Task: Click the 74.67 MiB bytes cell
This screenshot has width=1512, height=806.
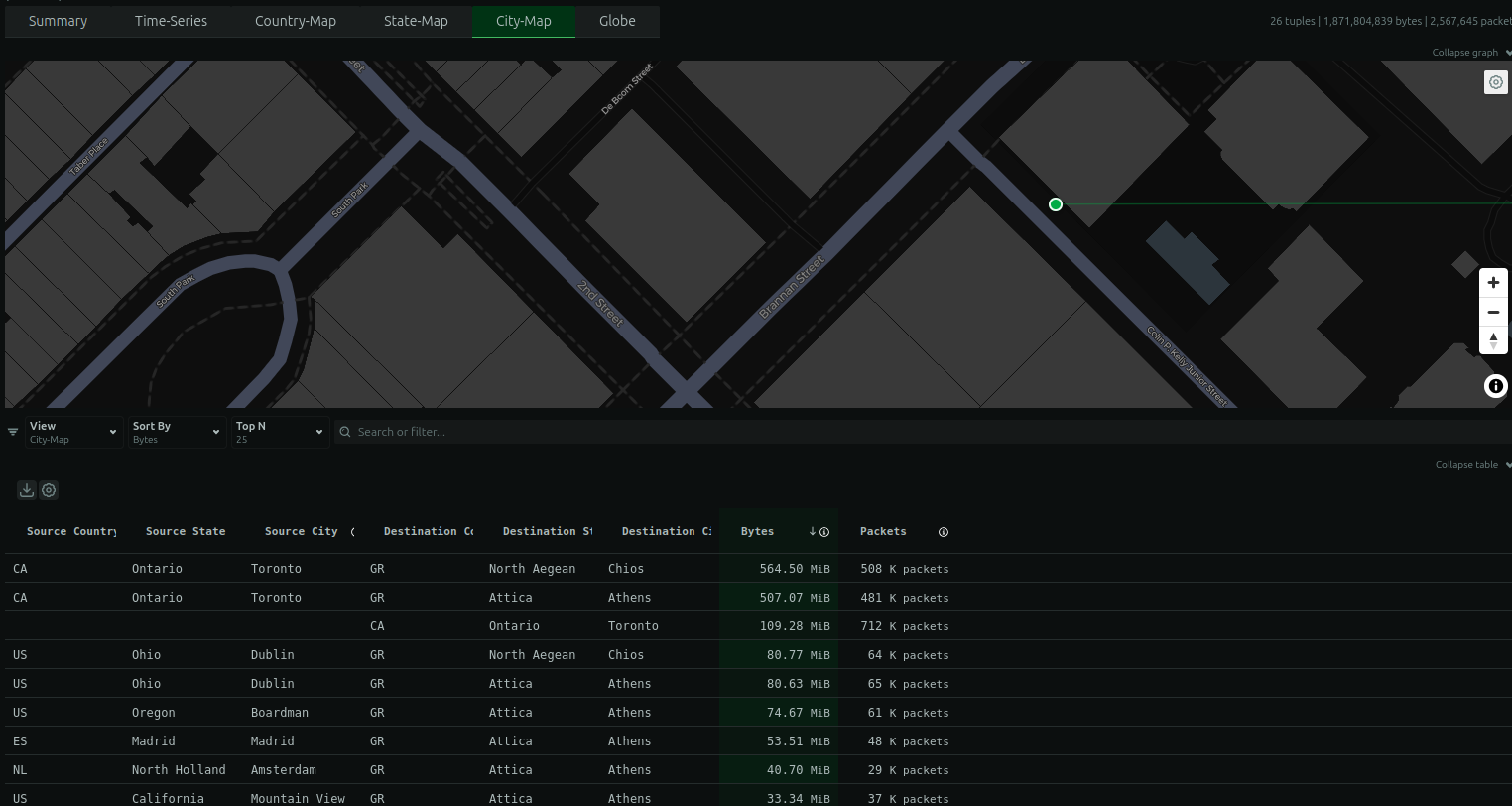Action: point(779,713)
